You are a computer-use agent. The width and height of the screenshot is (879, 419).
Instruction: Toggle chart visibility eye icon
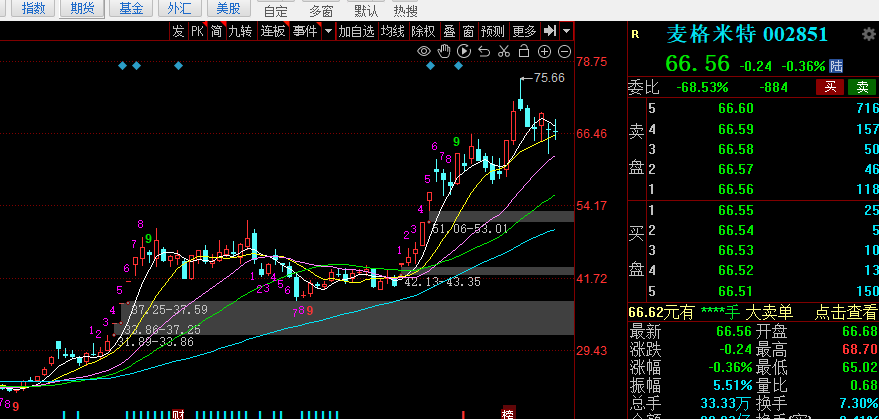coord(424,52)
